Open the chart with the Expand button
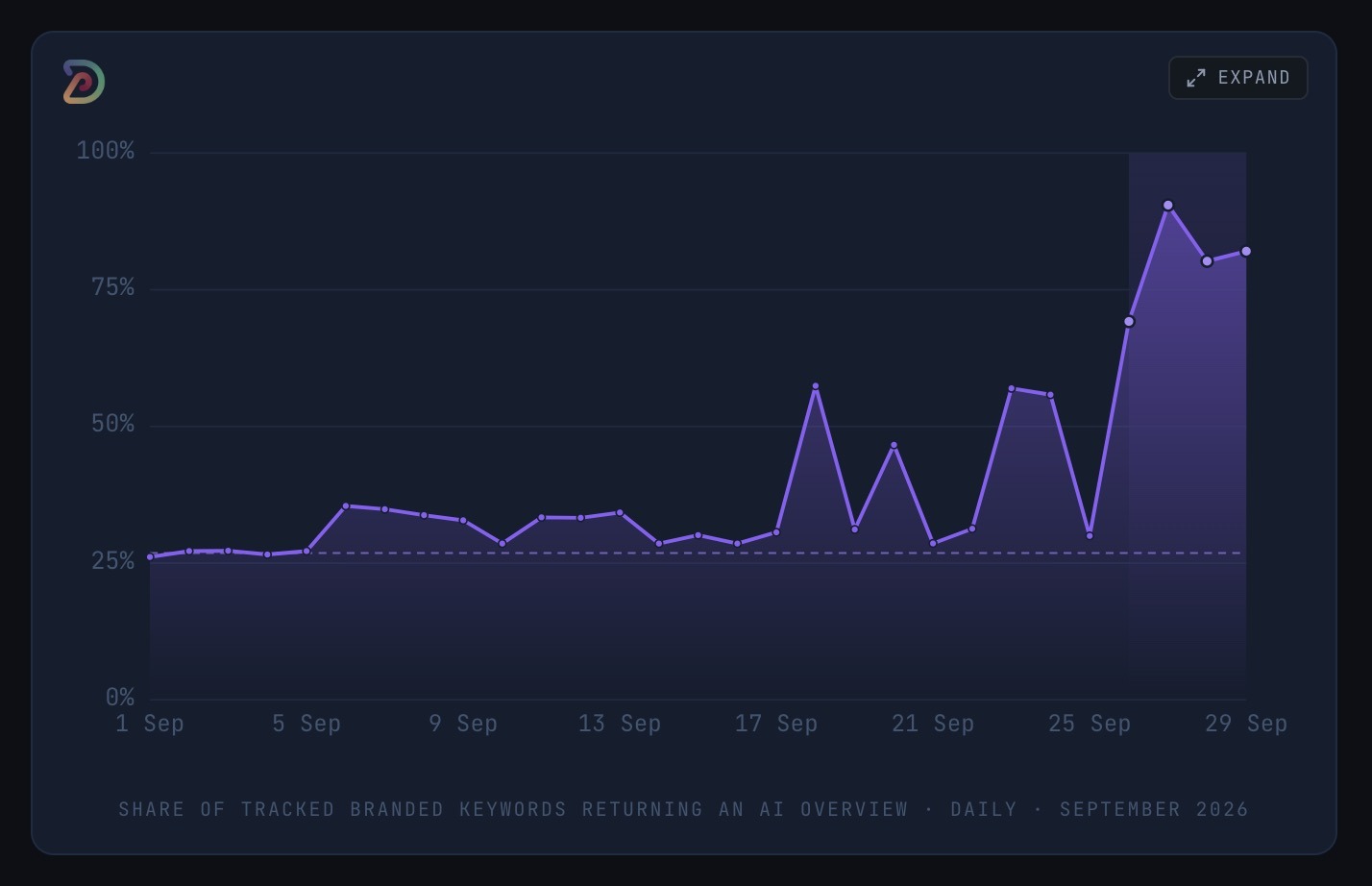This screenshot has height=886, width=1372. pos(1237,78)
